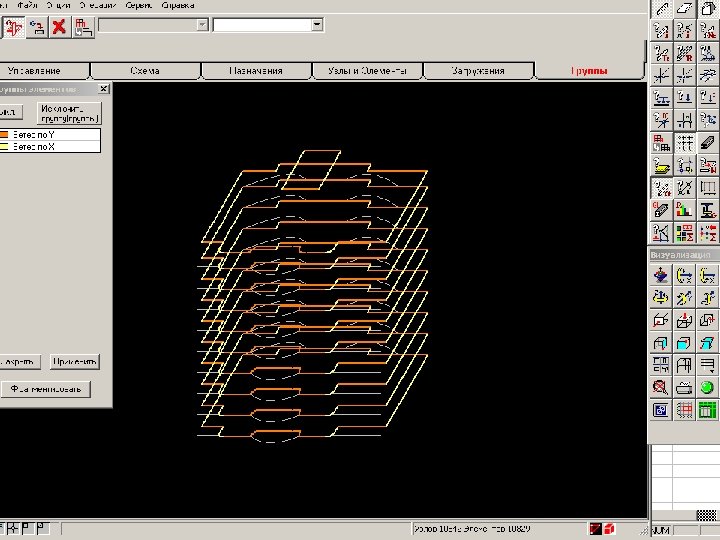This screenshot has height=540, width=720.
Task: Toggle the pressed first button in top toolbar
Action: coord(14,27)
